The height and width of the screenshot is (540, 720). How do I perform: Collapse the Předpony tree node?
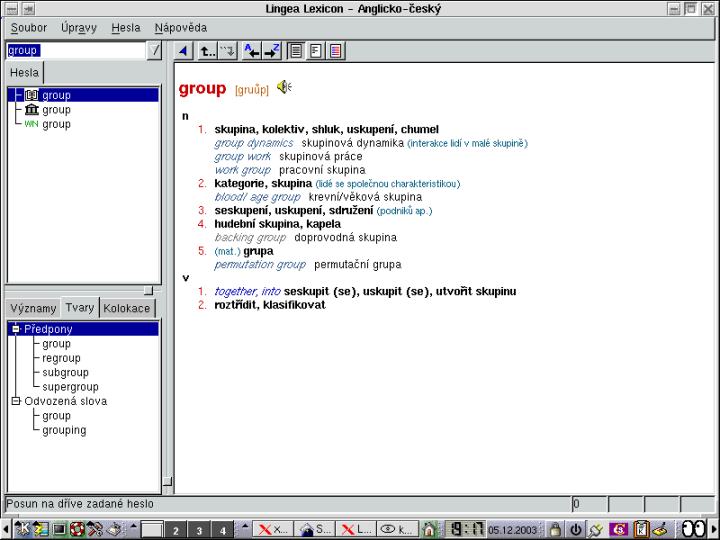coord(16,329)
